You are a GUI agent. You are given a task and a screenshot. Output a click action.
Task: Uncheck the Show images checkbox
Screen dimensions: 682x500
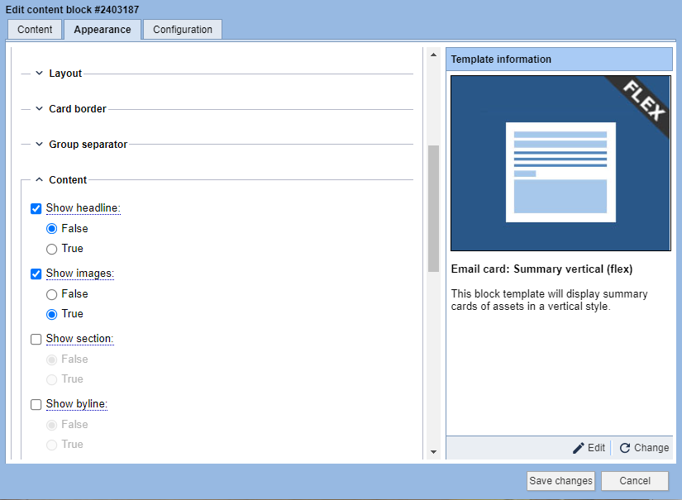pyautogui.click(x=36, y=274)
